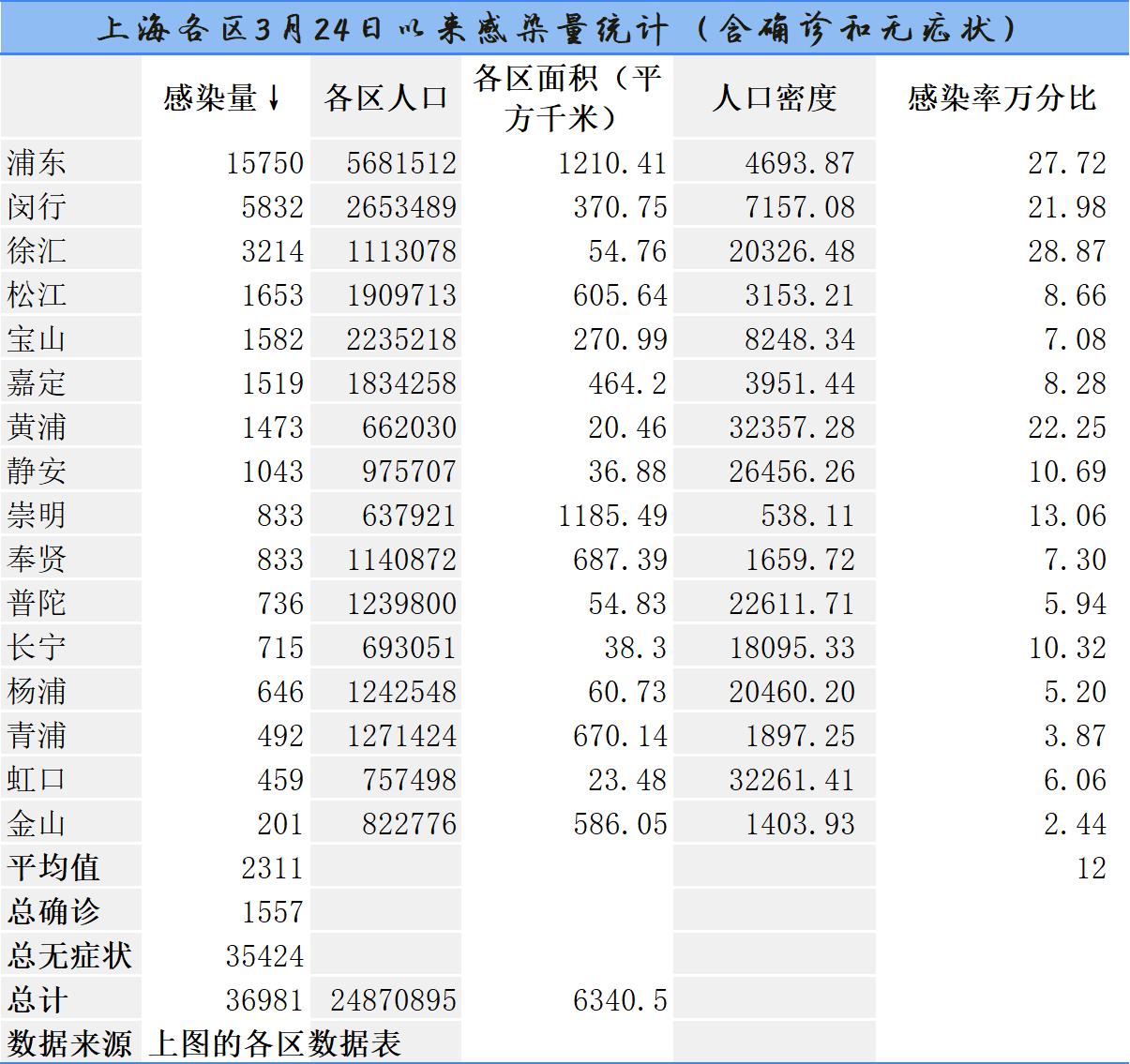
Task: Click 黄浦 density value 32357.28
Action: coord(792,427)
